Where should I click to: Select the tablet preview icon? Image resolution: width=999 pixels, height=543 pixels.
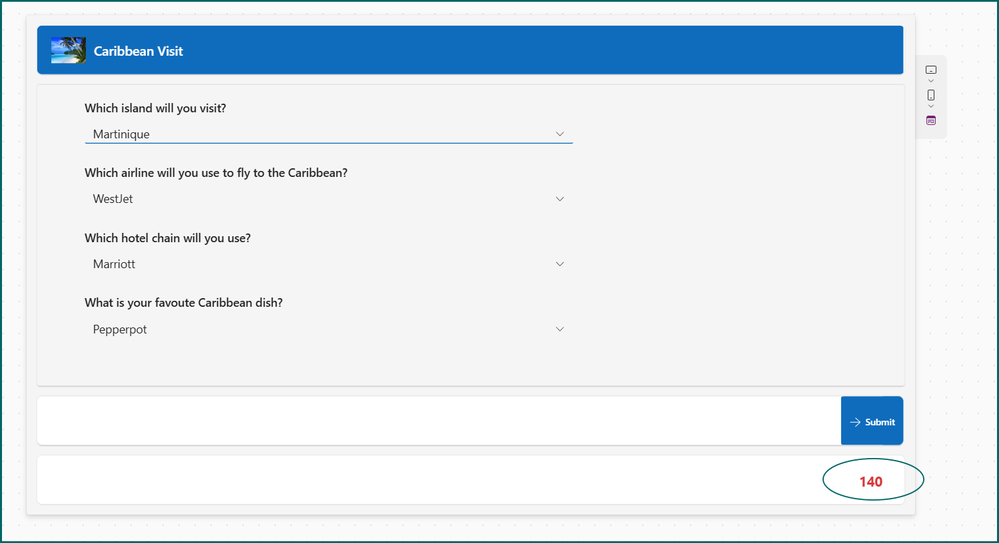[x=931, y=69]
